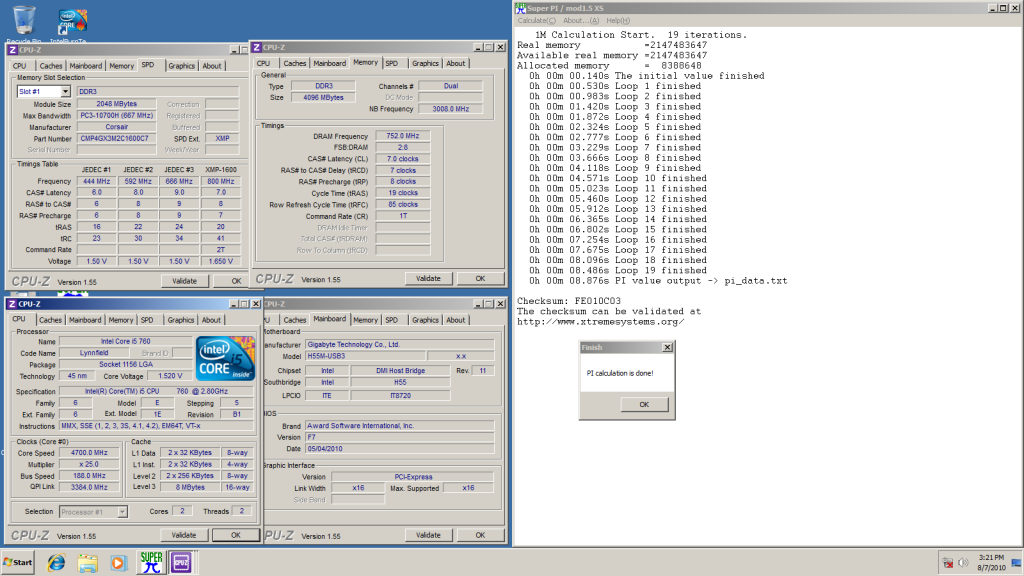Select Caches tab in the Memory timings window
Screen dimensions: 1024x576
tap(295, 63)
